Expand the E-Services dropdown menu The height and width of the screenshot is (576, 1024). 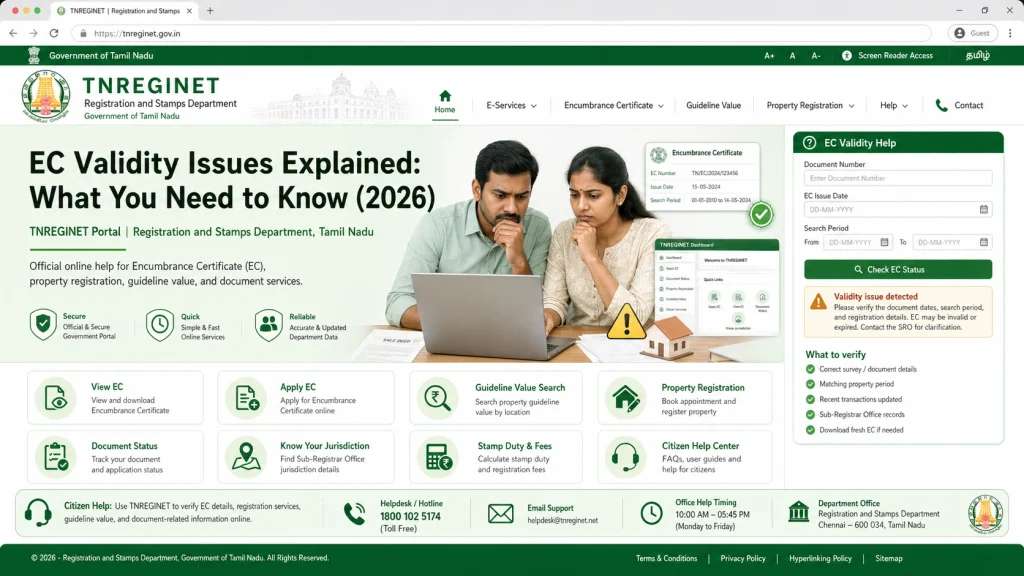point(511,105)
